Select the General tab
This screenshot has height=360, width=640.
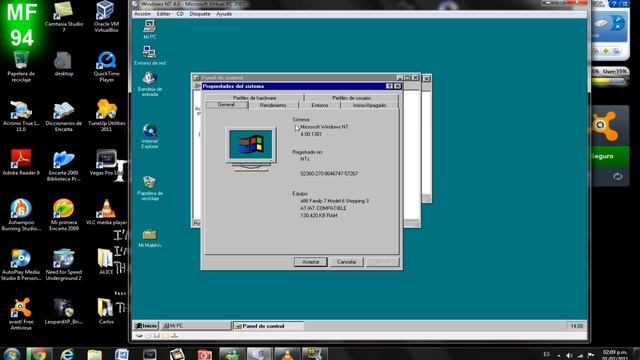227,105
